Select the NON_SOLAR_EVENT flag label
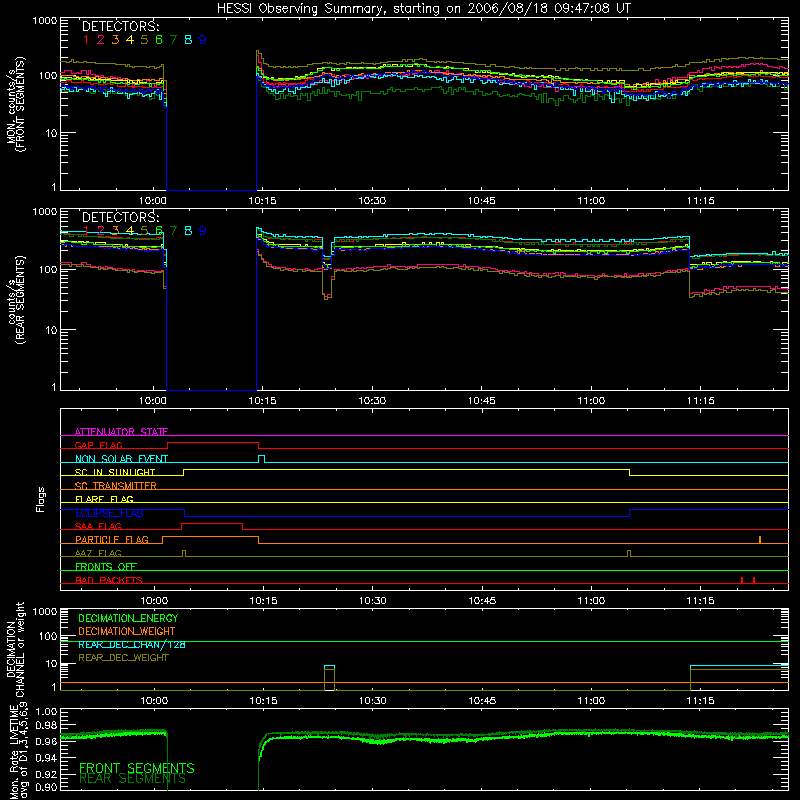Image resolution: width=800 pixels, height=800 pixels. coord(121,459)
